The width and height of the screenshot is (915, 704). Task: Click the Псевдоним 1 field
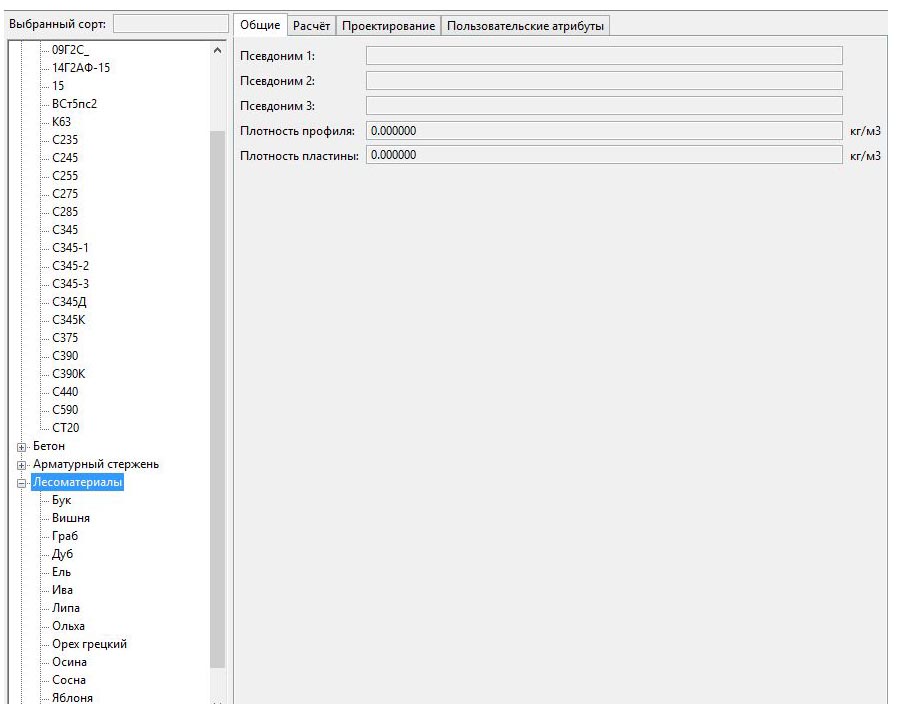[604, 56]
